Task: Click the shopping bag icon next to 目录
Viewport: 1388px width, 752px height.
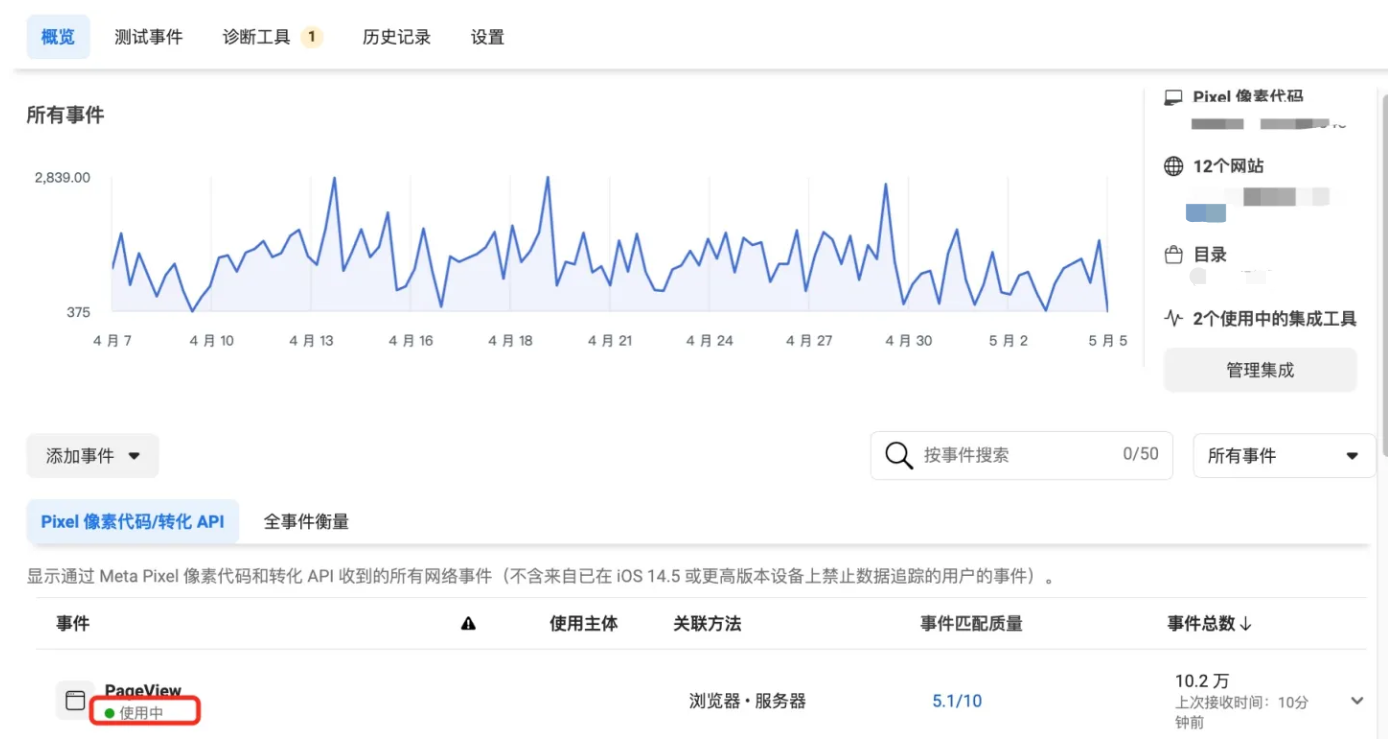Action: point(1173,254)
